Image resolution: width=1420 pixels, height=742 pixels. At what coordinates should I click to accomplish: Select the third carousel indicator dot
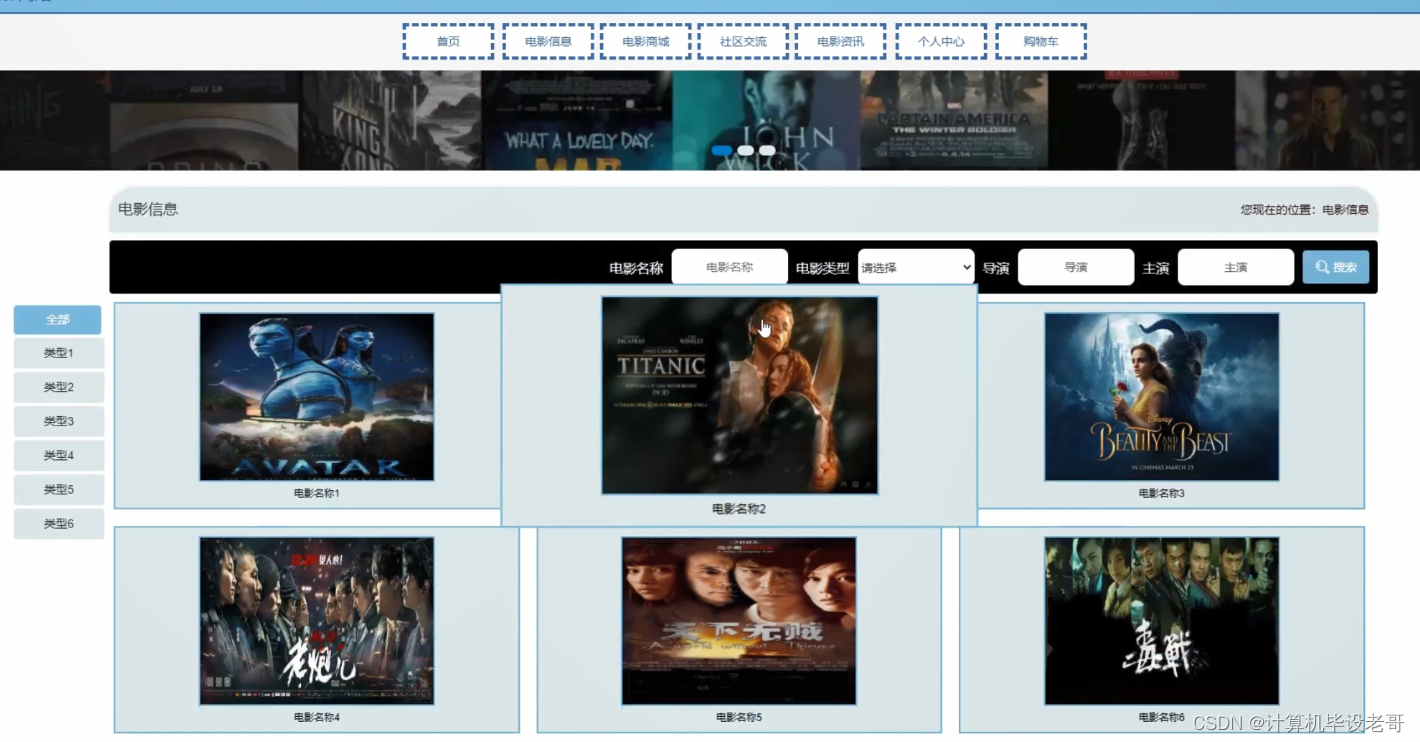coord(767,150)
